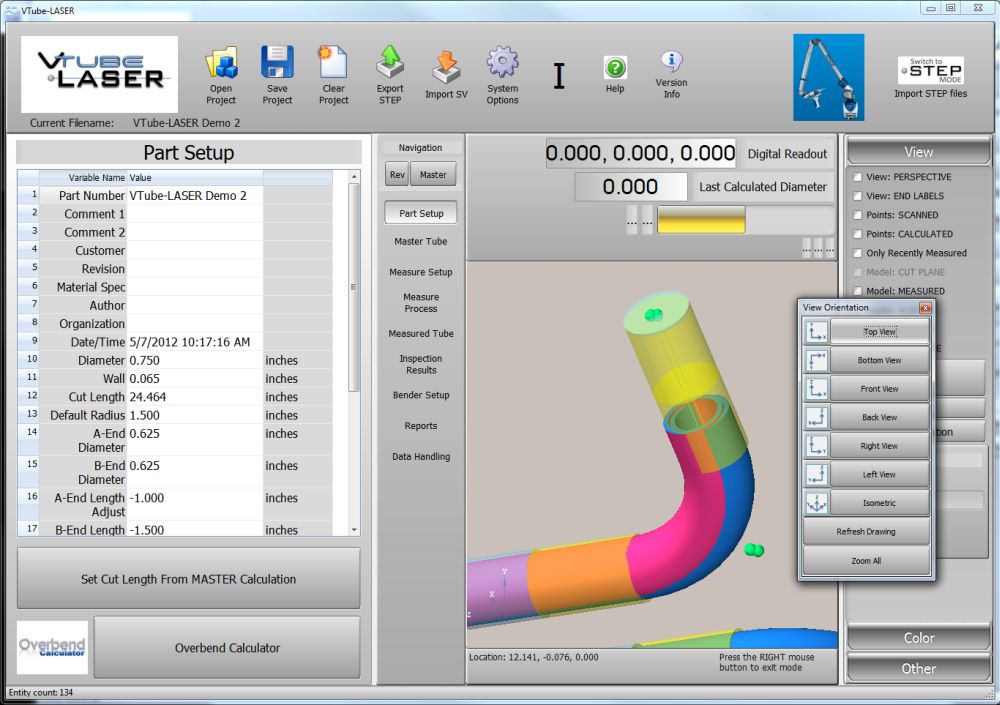Click the Open Project icon
The width and height of the screenshot is (1000, 705).
(x=221, y=64)
